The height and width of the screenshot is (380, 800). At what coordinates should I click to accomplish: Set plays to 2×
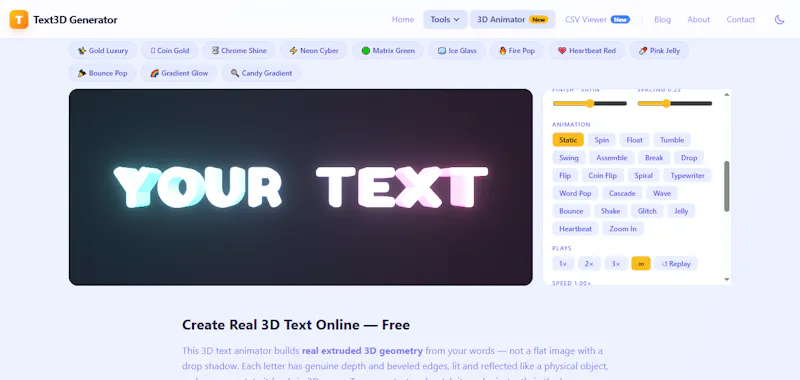(589, 264)
